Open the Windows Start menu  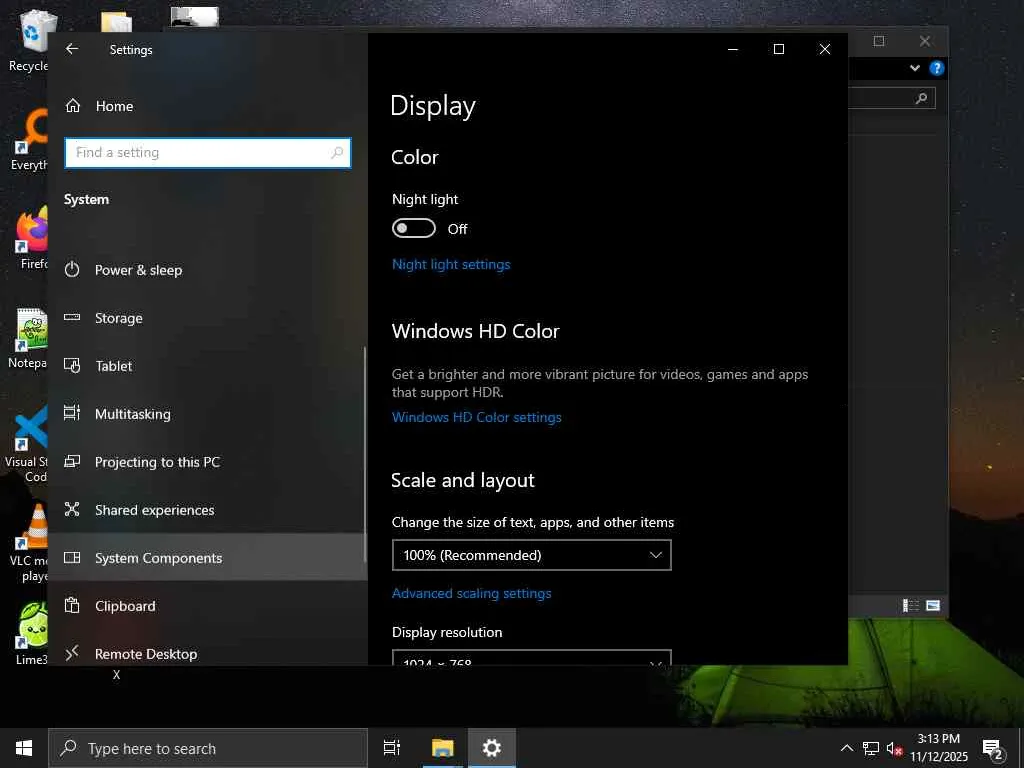point(24,748)
